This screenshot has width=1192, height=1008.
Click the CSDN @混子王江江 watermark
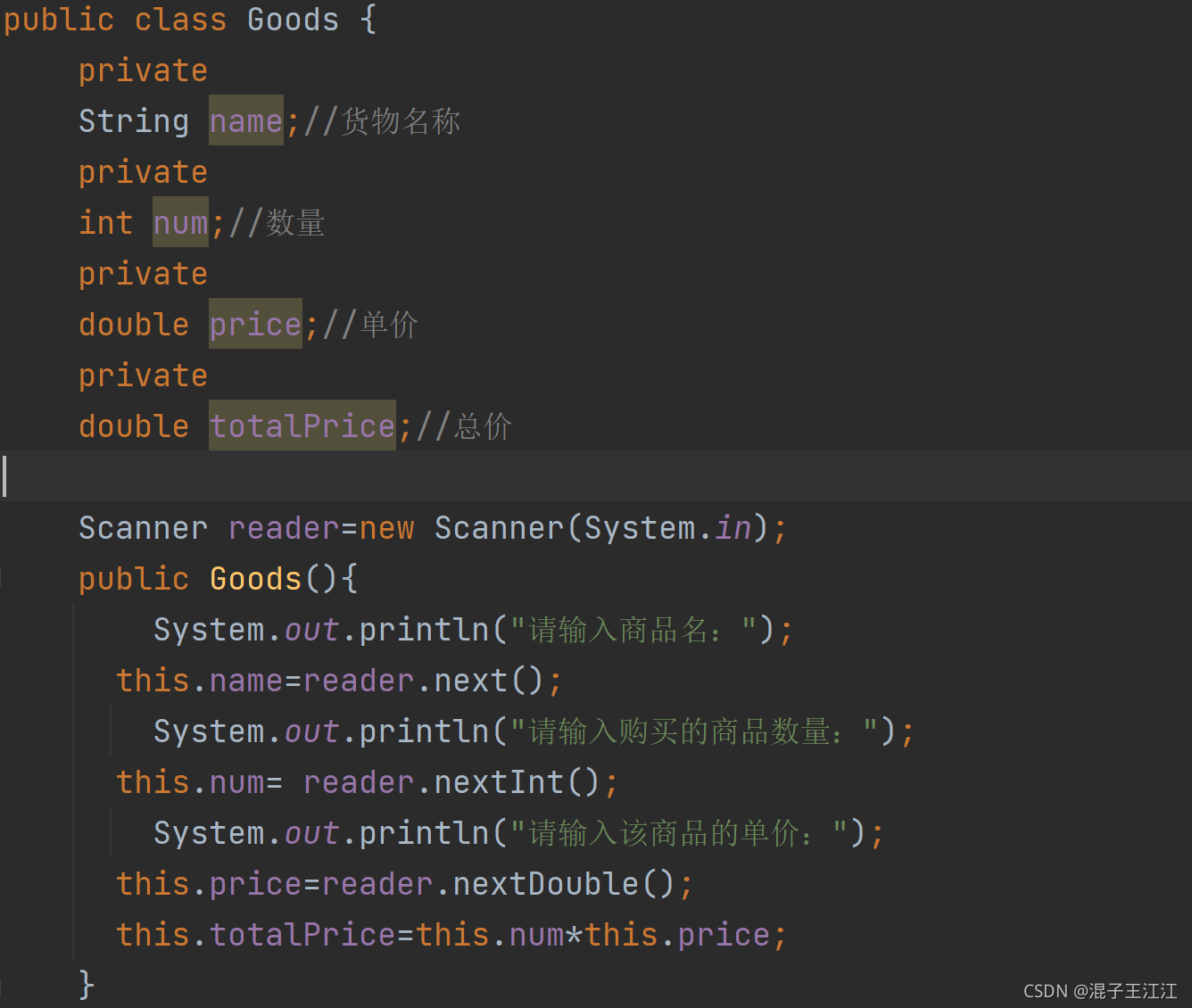1099,991
